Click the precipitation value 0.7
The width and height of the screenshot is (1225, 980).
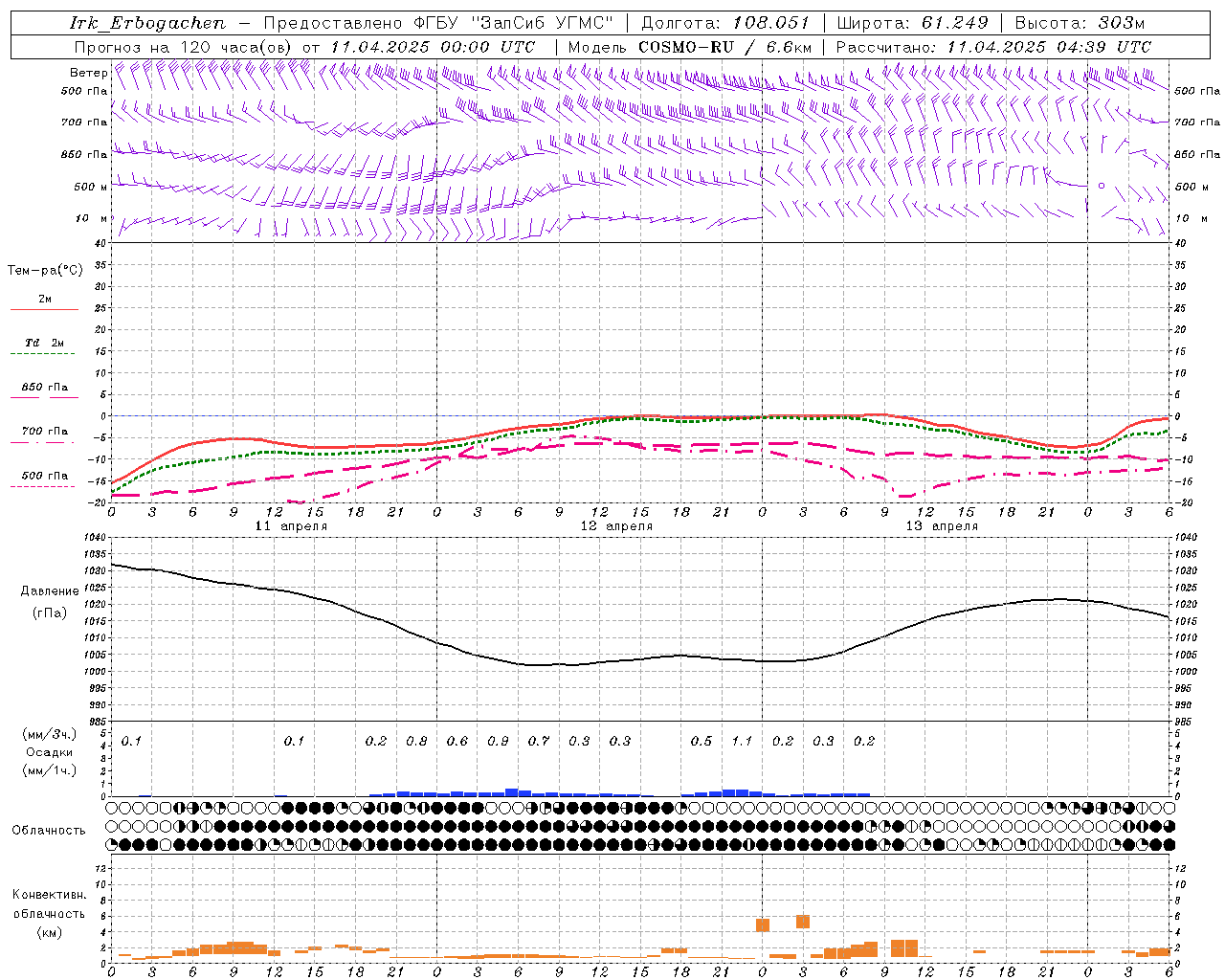click(x=539, y=742)
